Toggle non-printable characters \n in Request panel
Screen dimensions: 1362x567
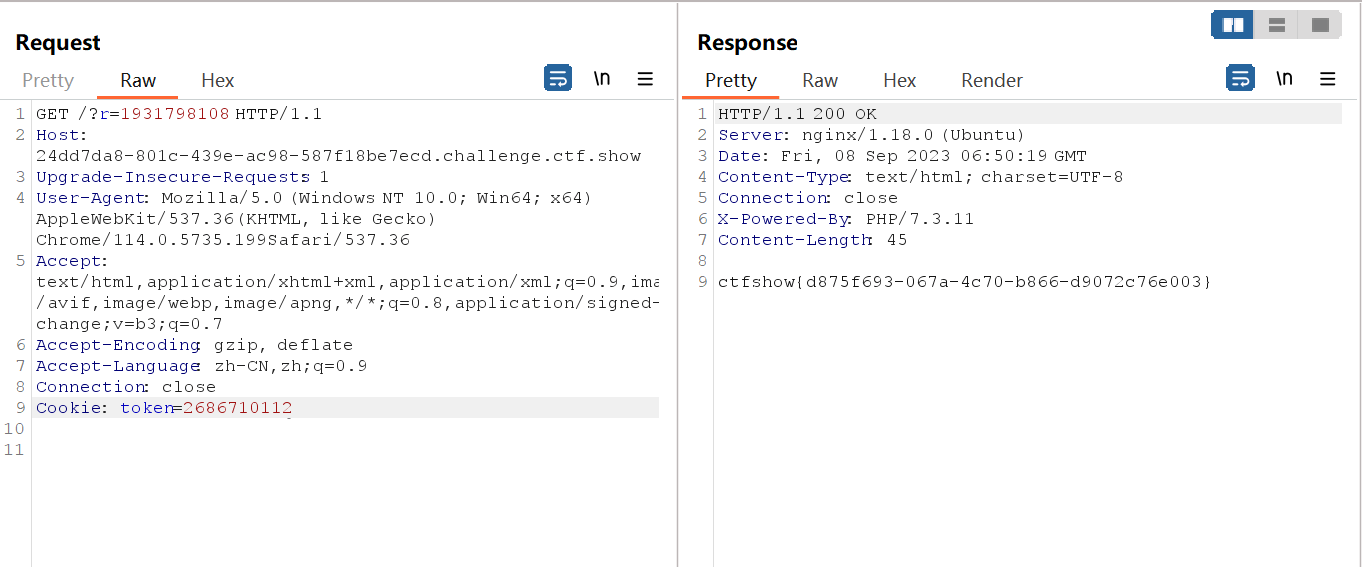point(602,78)
